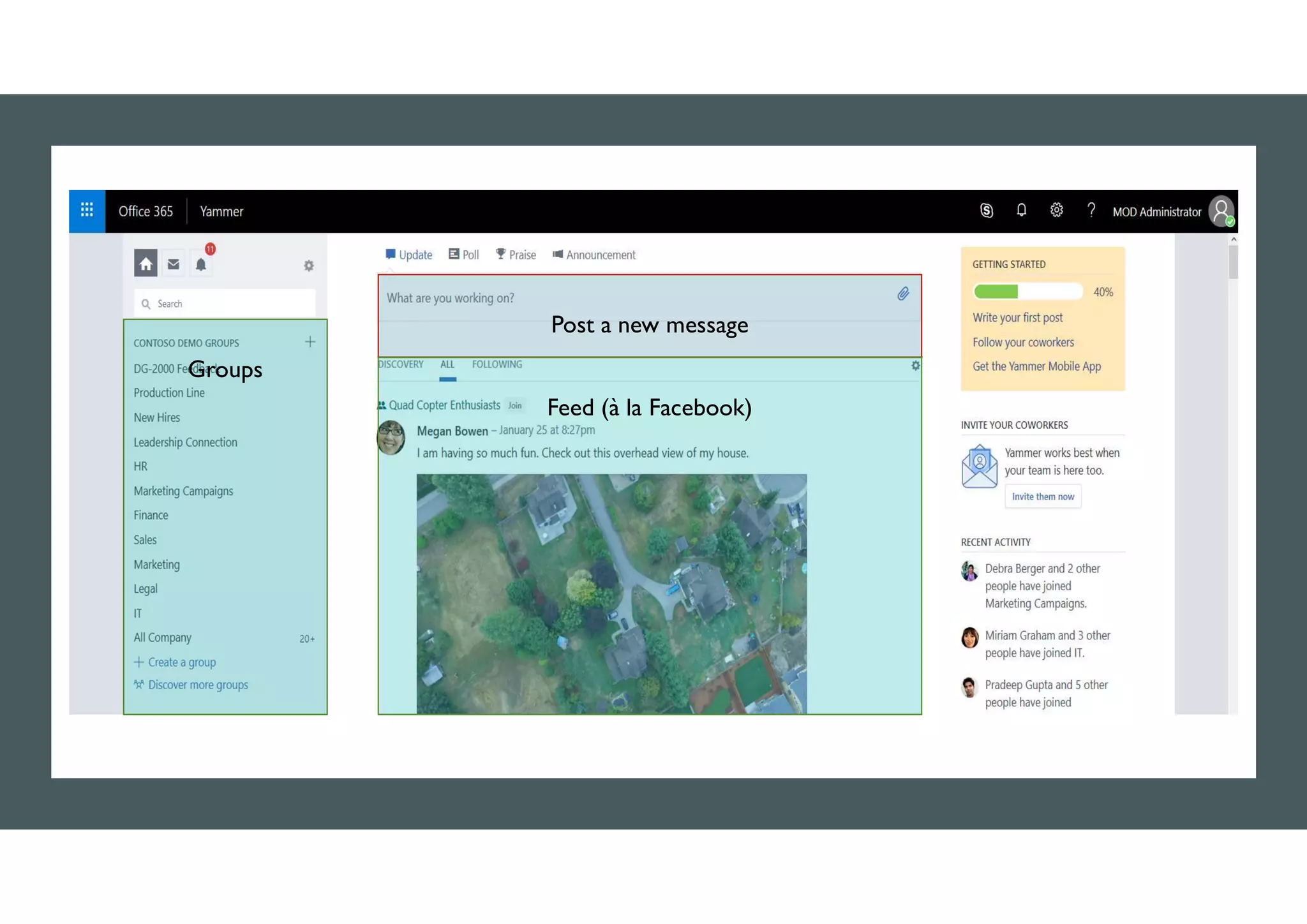This screenshot has width=1307, height=924.
Task: Click Megan Bowen's profile picture
Action: [391, 438]
